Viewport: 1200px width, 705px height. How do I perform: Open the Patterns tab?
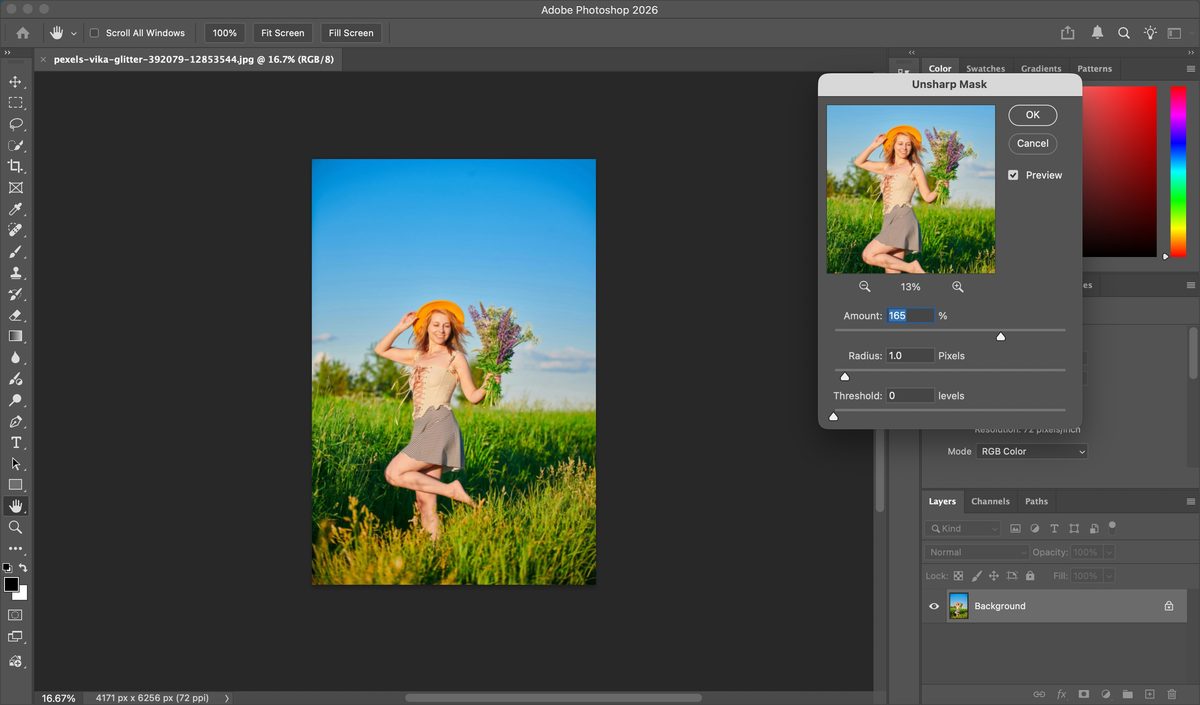(x=1095, y=69)
